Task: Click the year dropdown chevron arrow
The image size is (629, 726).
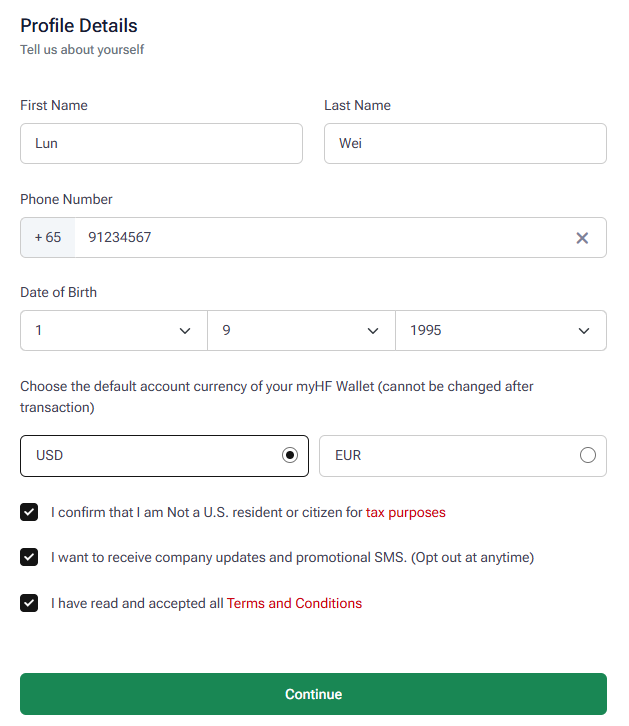Action: (584, 331)
